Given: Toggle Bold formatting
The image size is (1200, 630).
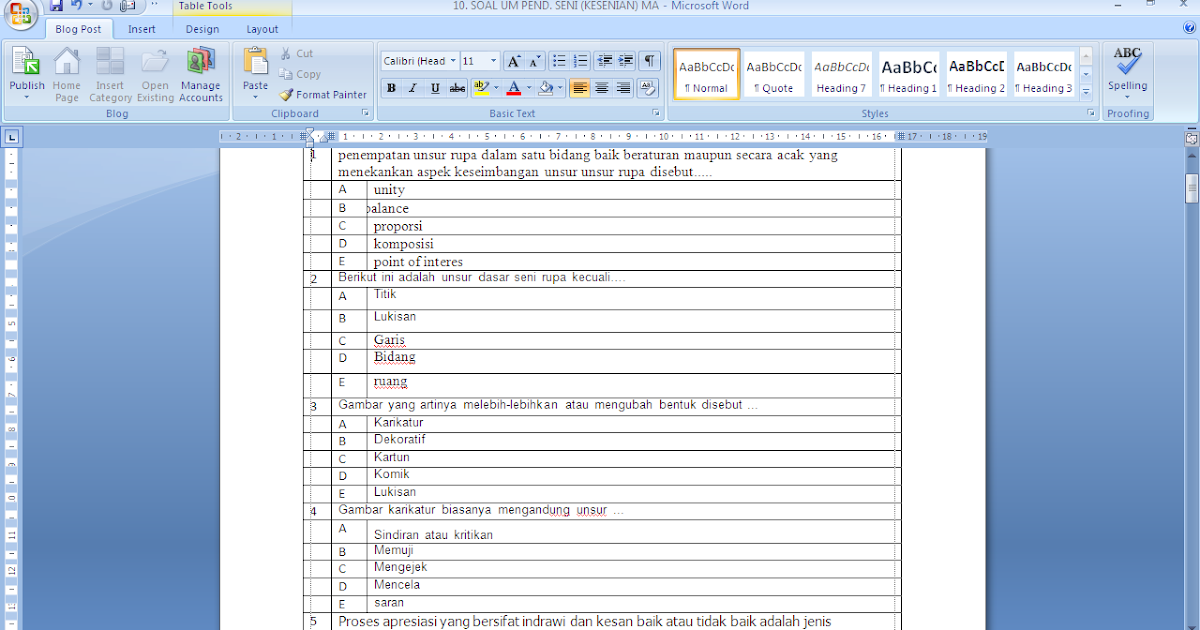Looking at the screenshot, I should pyautogui.click(x=391, y=88).
